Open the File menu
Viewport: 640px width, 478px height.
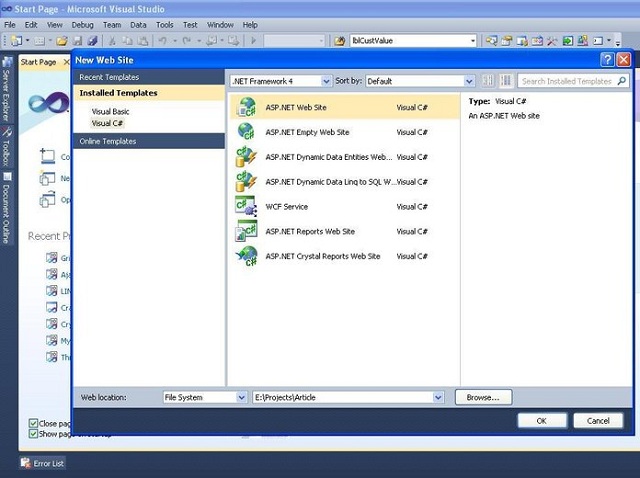10,25
